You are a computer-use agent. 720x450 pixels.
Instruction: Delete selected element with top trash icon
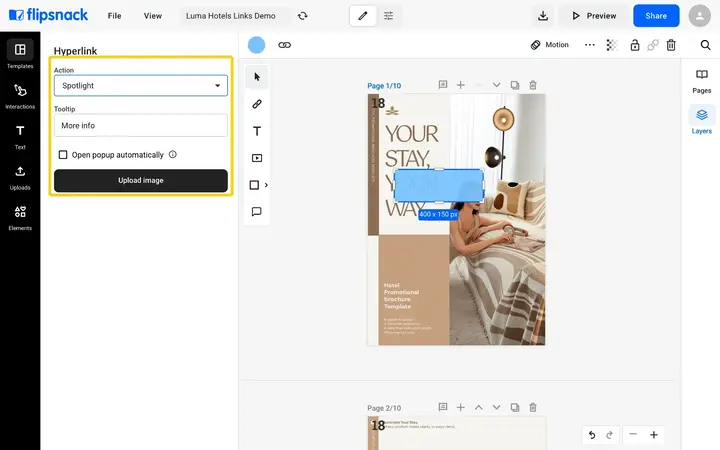click(671, 45)
